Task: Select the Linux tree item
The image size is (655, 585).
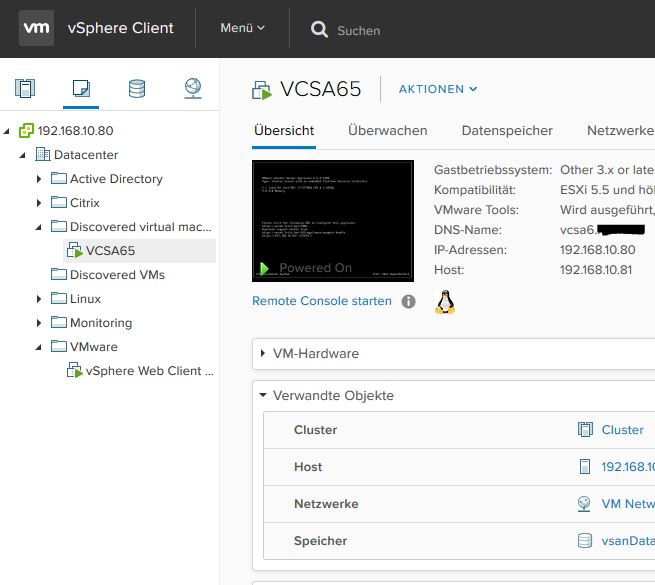Action: (85, 299)
